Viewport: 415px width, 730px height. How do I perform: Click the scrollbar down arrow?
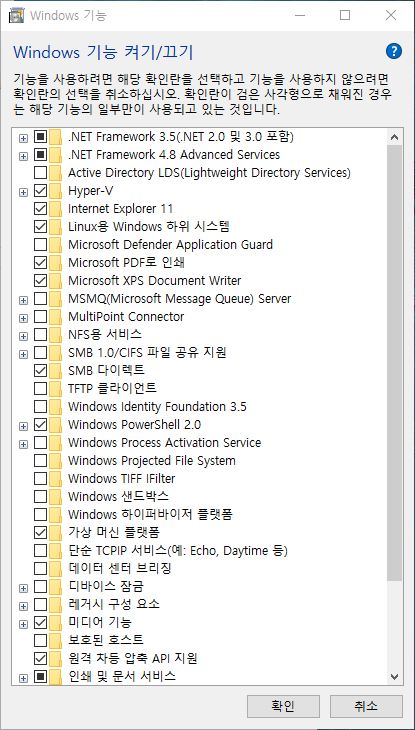pos(395,676)
